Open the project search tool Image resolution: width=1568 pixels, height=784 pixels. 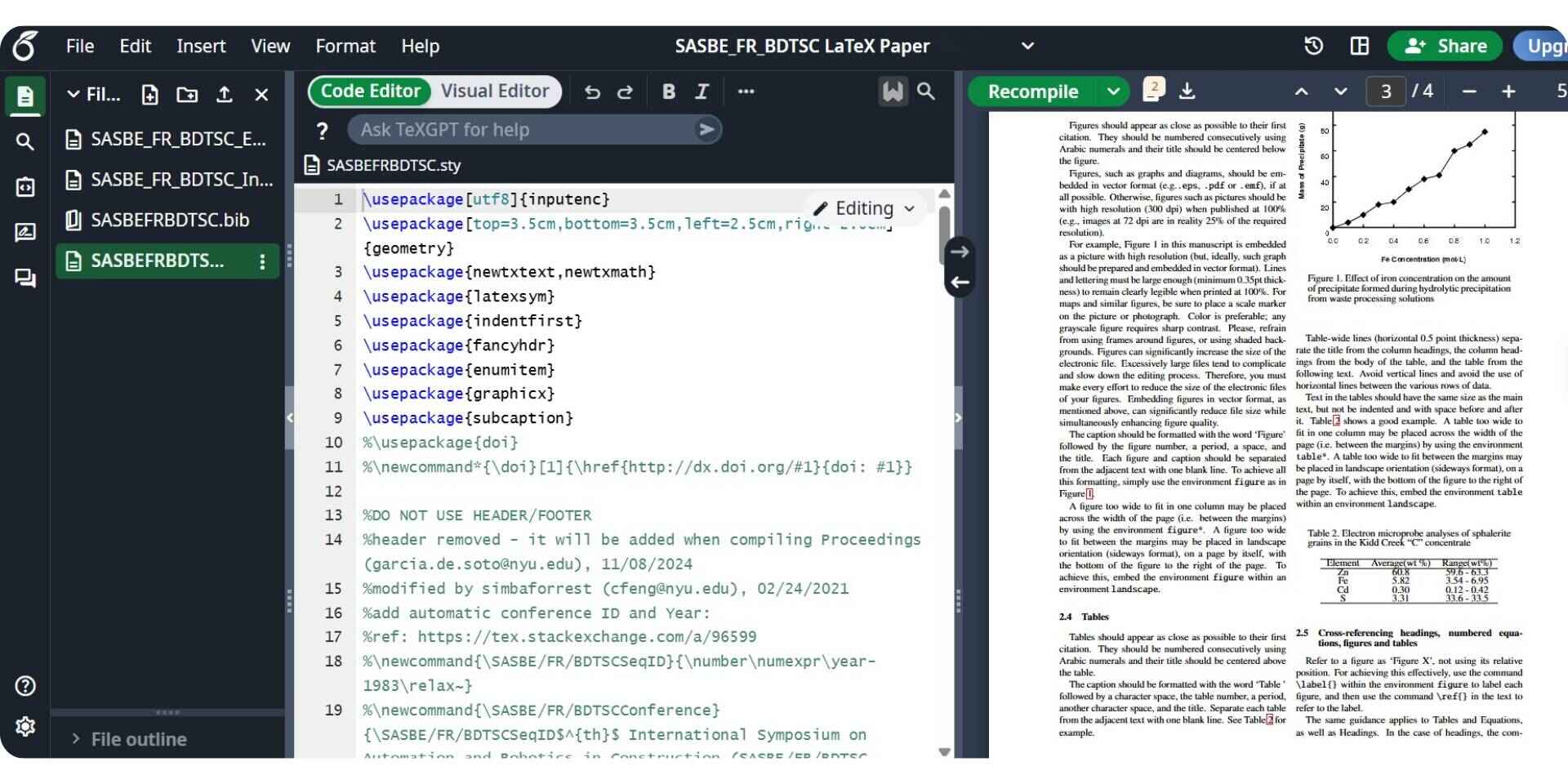[x=24, y=141]
